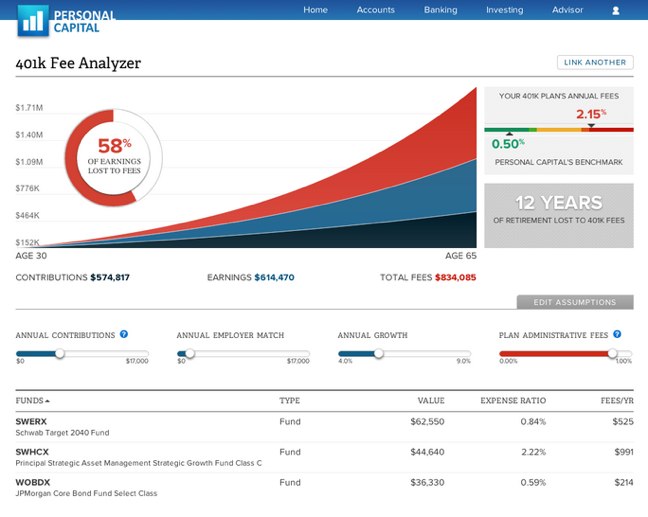Sort by Funds column arrow
Screen dimensions: 648x517
coord(48,401)
